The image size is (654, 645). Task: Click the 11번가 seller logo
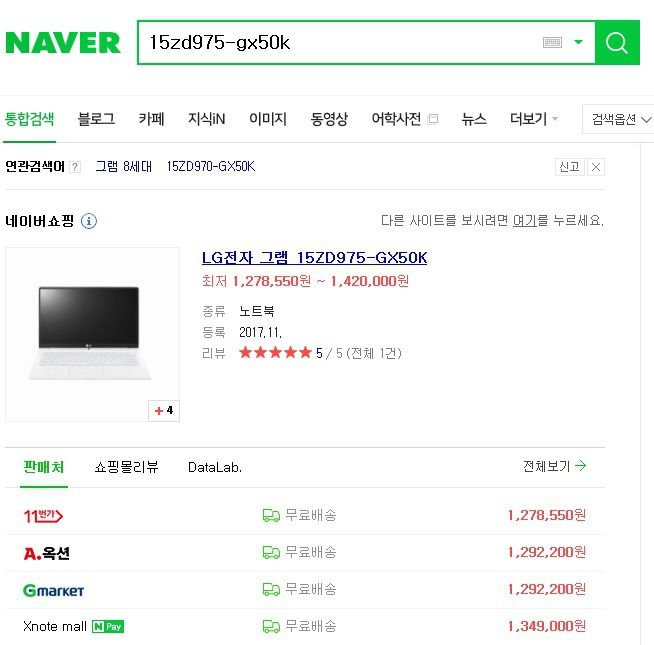43,516
